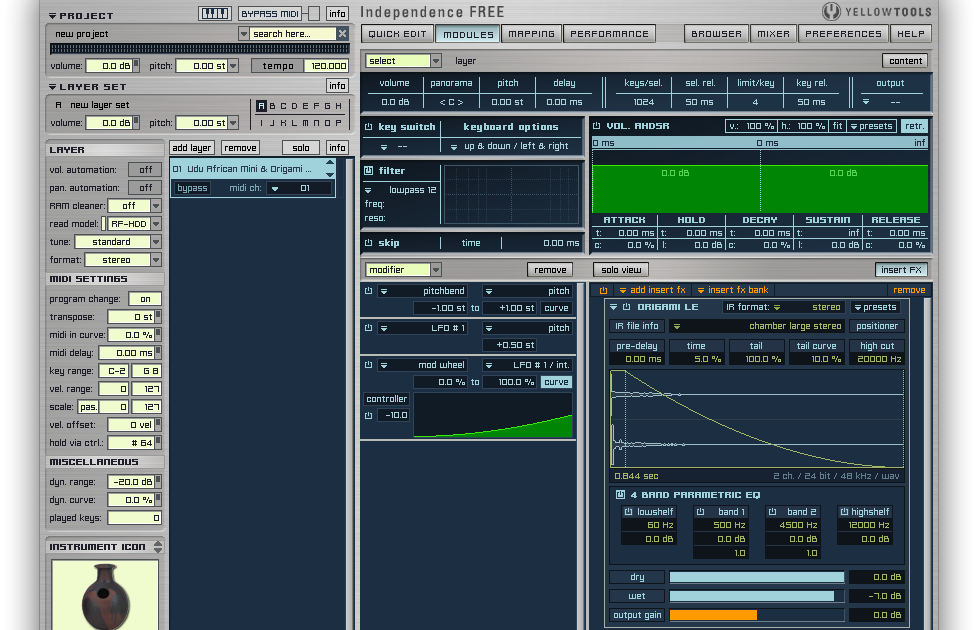Click the remove layer button
The height and width of the screenshot is (630, 978).
click(x=240, y=148)
